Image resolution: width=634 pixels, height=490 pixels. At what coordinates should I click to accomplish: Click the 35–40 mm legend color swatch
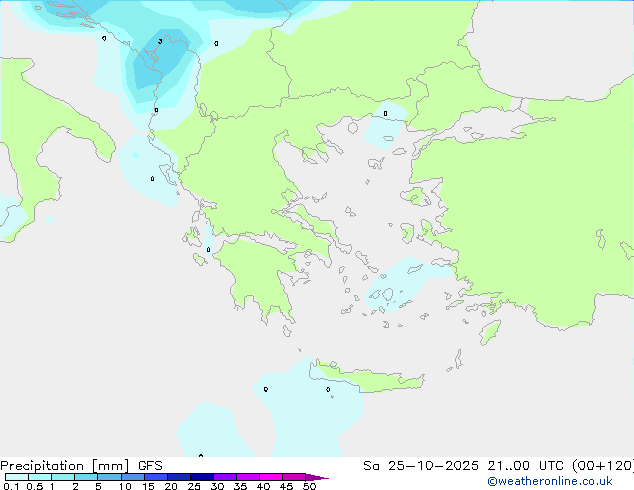click(x=248, y=477)
